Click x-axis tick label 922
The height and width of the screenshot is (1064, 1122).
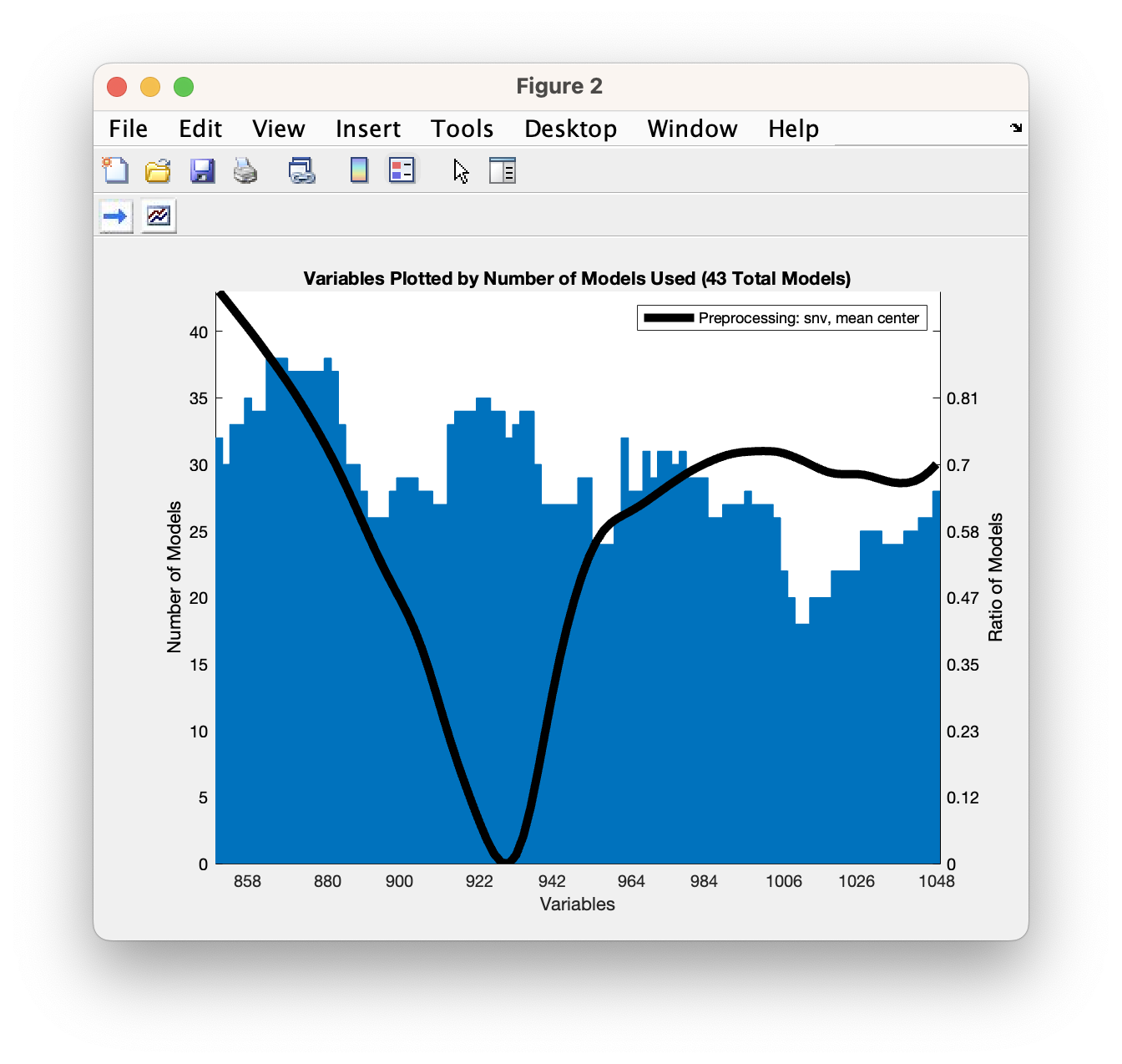(479, 881)
